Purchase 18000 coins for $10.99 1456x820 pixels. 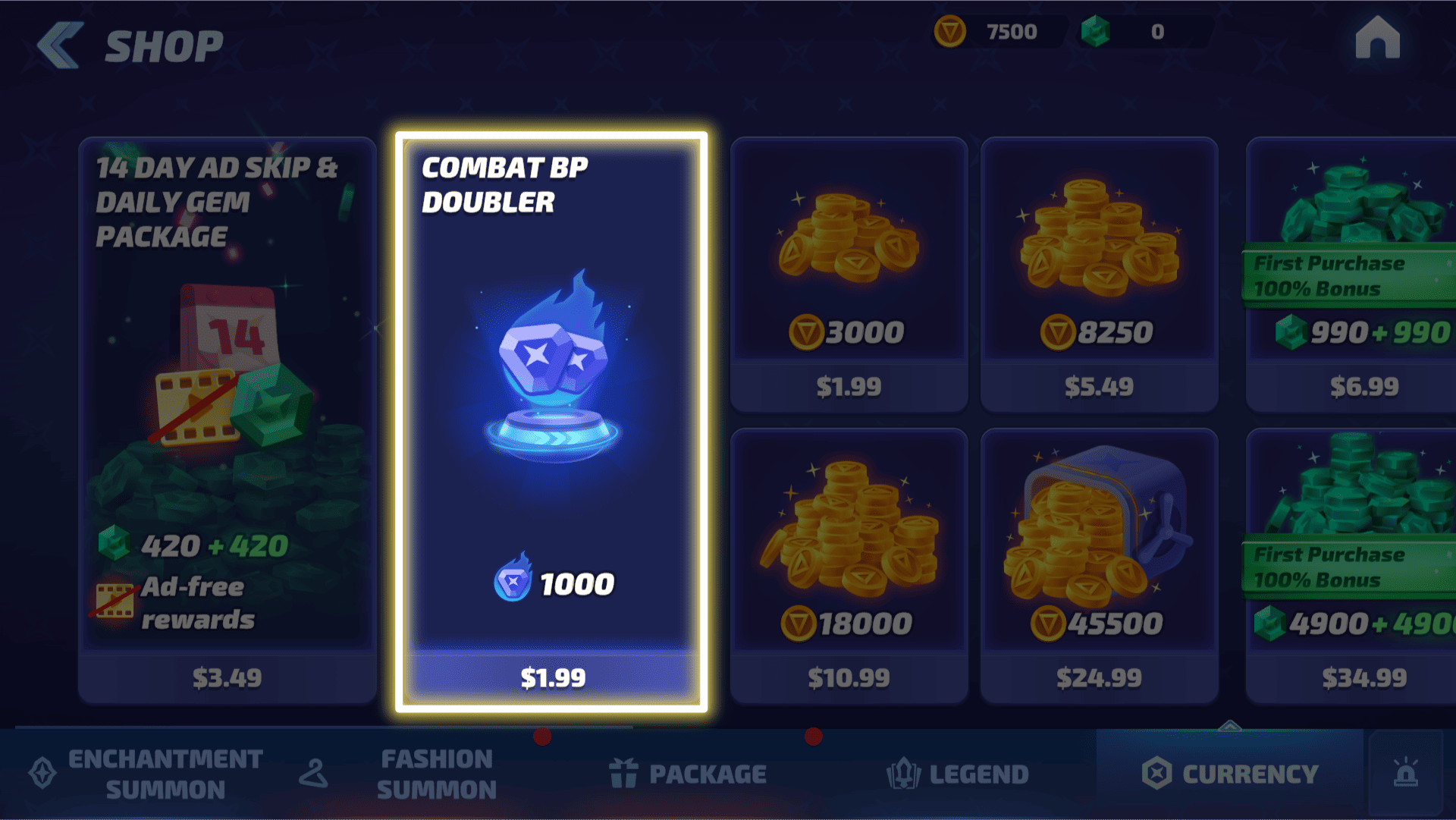[x=849, y=677]
